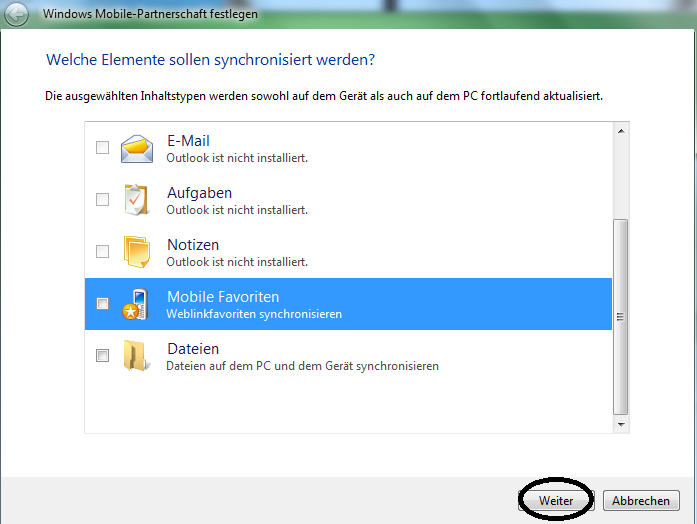
Task: Click the Weiter button
Action: tap(556, 500)
